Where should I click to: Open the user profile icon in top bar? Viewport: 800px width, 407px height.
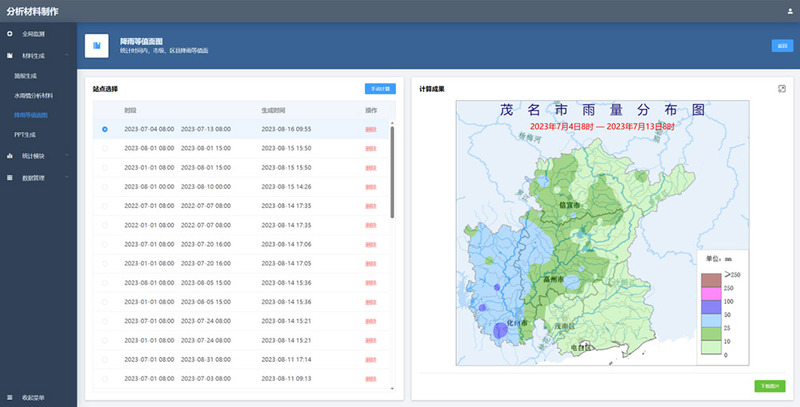tap(790, 11)
